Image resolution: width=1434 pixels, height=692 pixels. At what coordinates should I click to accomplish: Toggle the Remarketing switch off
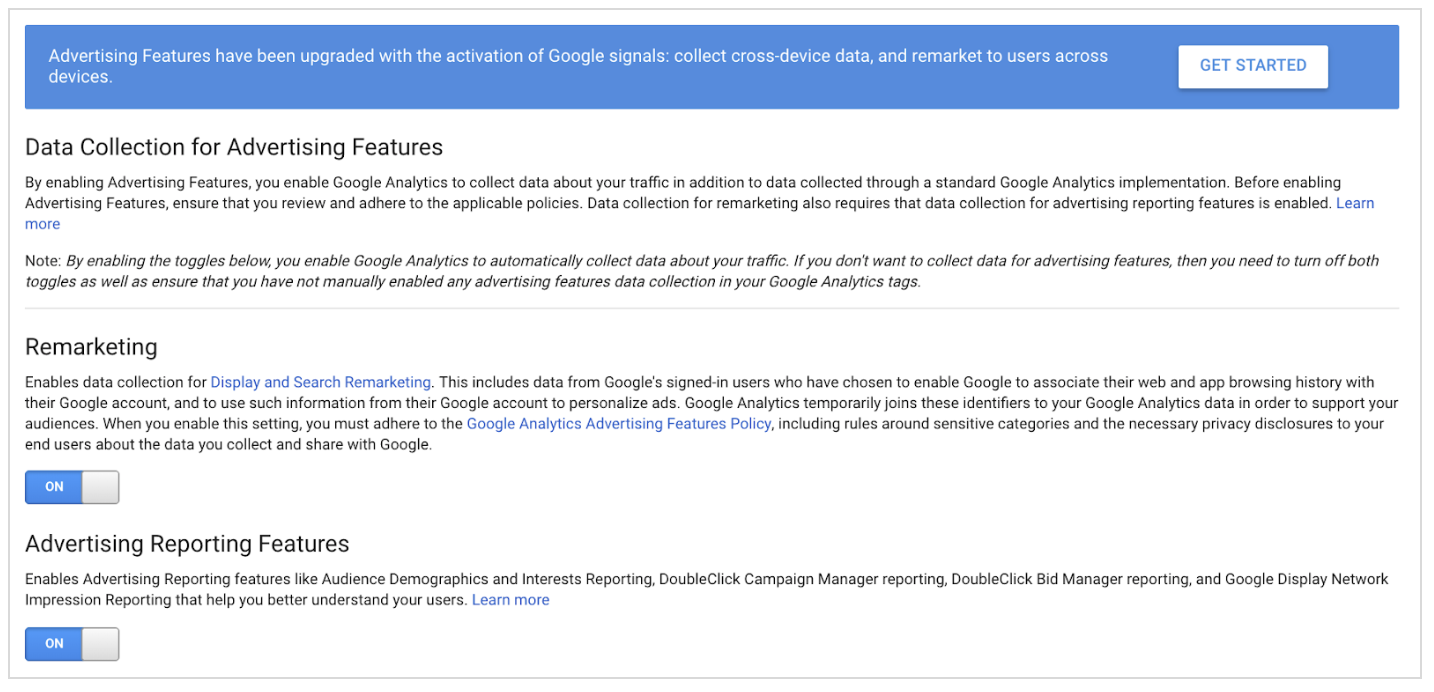tap(72, 487)
